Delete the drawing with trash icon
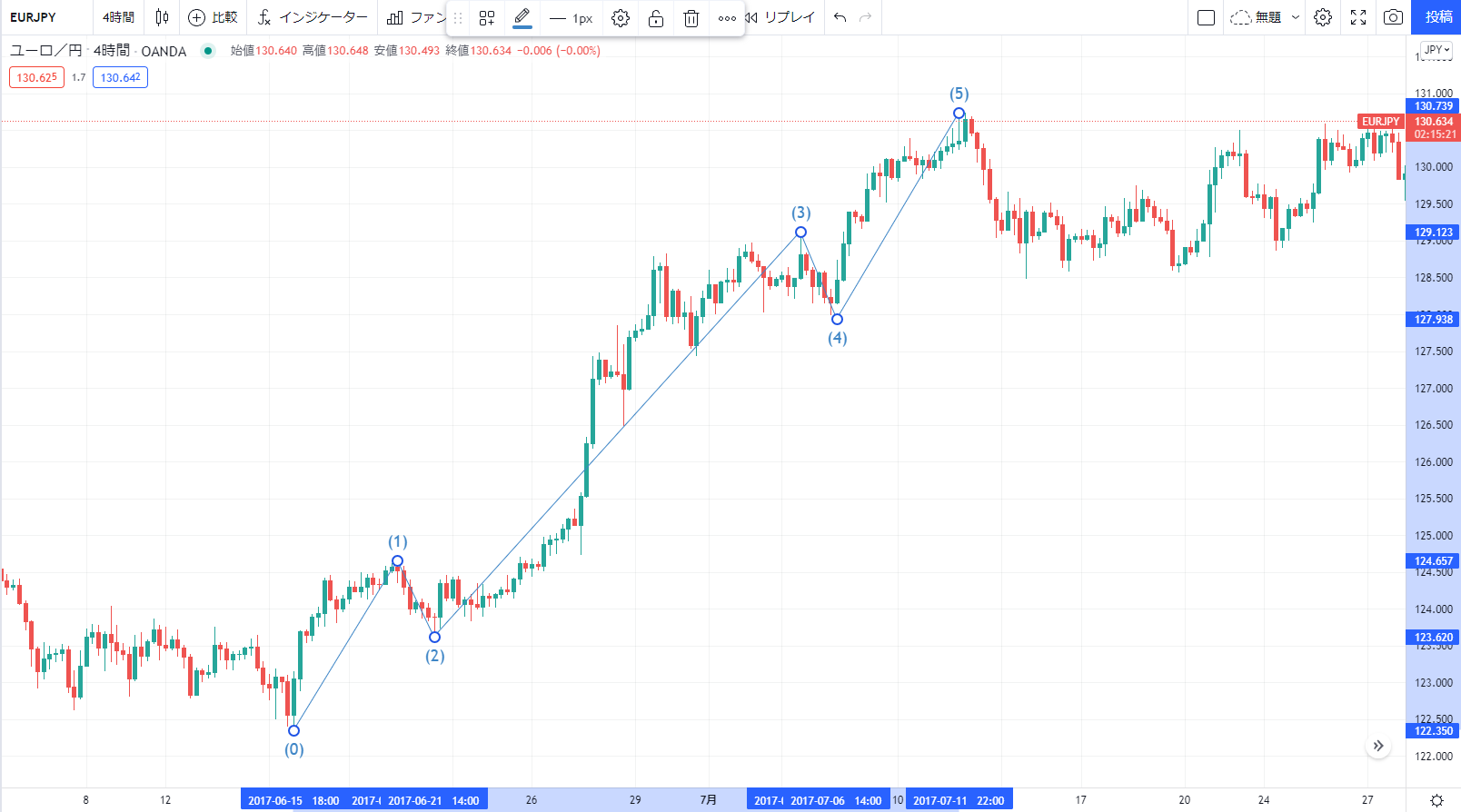The width and height of the screenshot is (1461, 812). click(x=691, y=18)
